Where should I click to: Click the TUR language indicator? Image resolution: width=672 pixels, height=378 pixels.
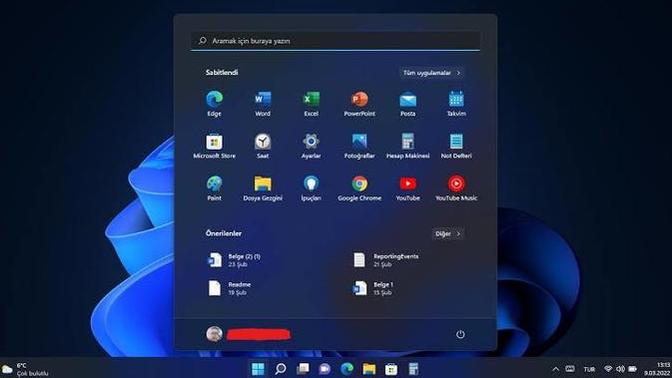589,369
